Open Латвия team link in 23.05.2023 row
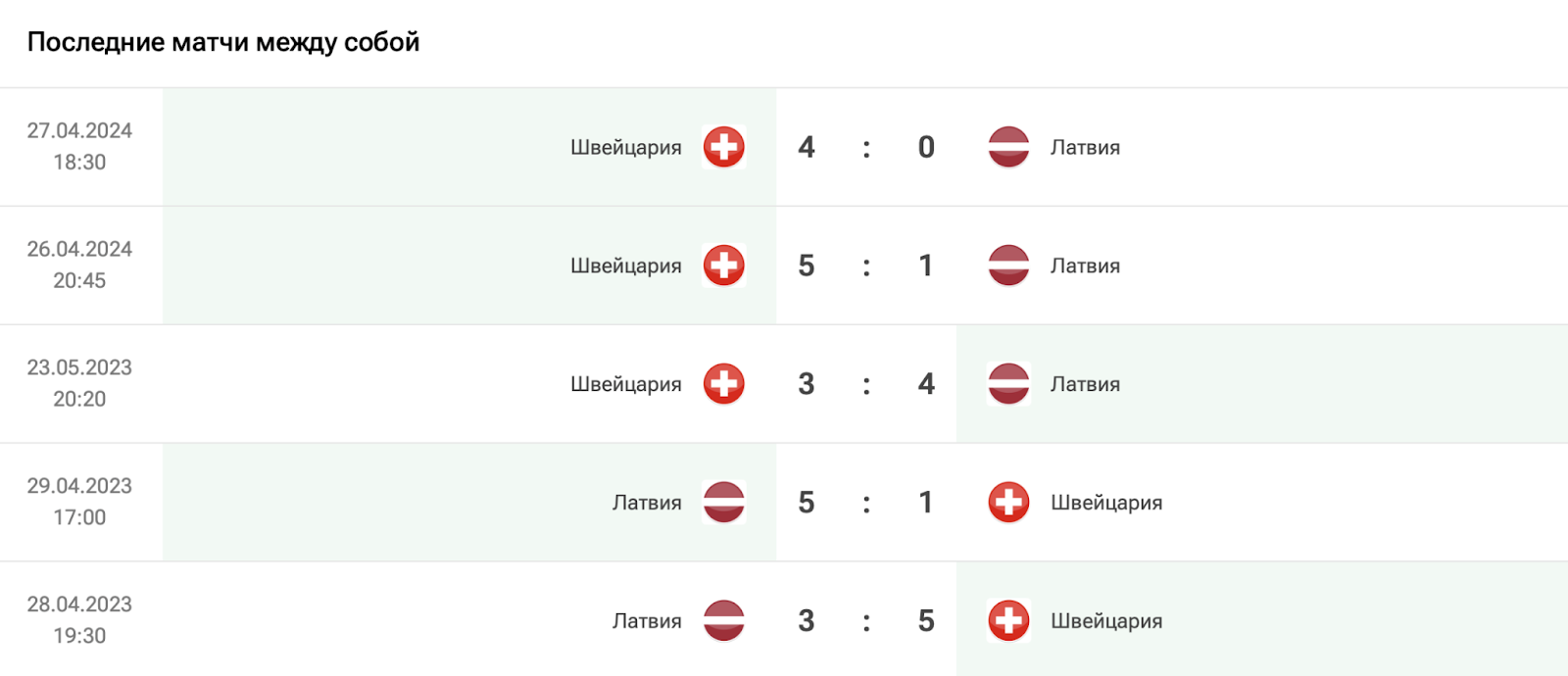This screenshot has height=676, width=1568. click(x=1085, y=385)
